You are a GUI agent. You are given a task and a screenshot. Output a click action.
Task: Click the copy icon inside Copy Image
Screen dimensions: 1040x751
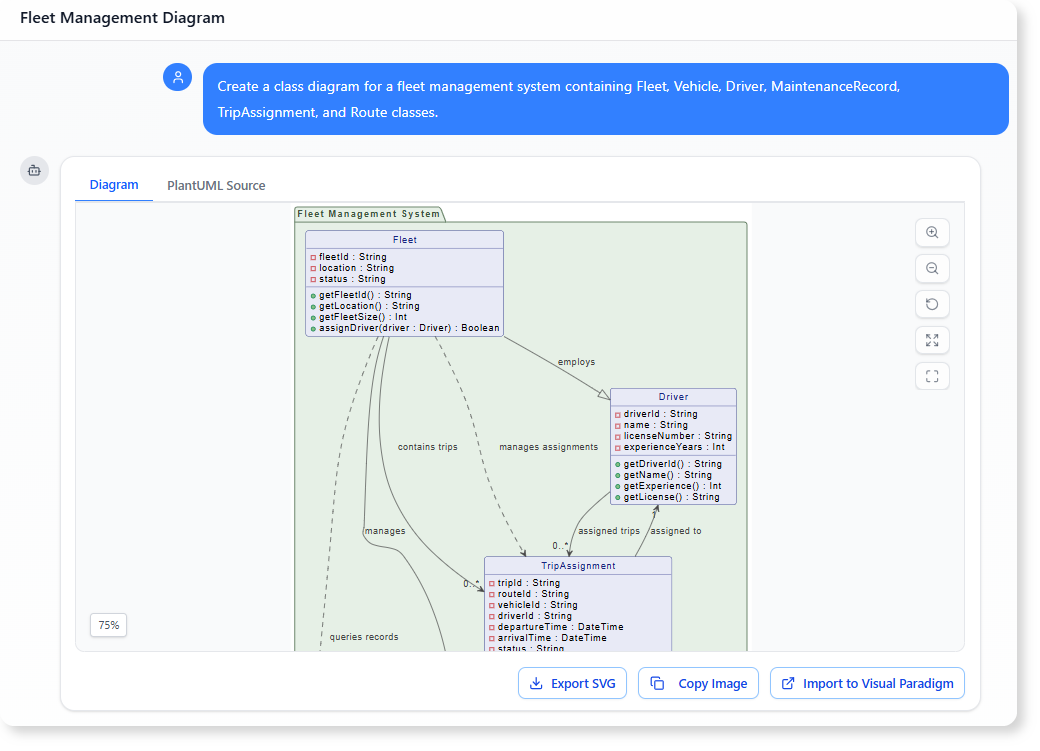point(656,683)
